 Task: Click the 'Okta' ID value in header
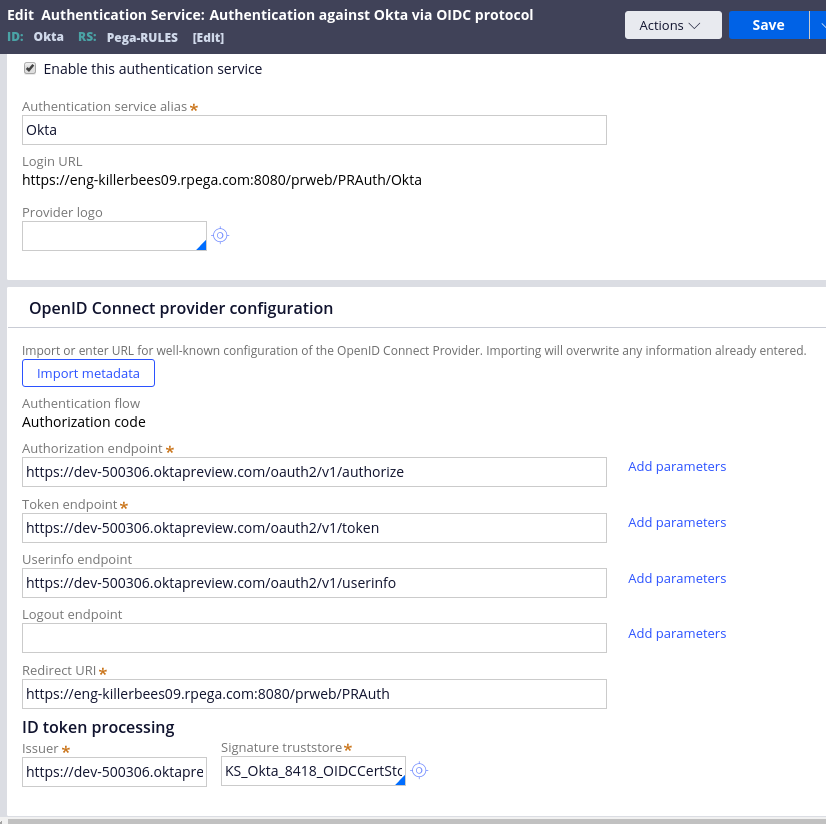(48, 37)
